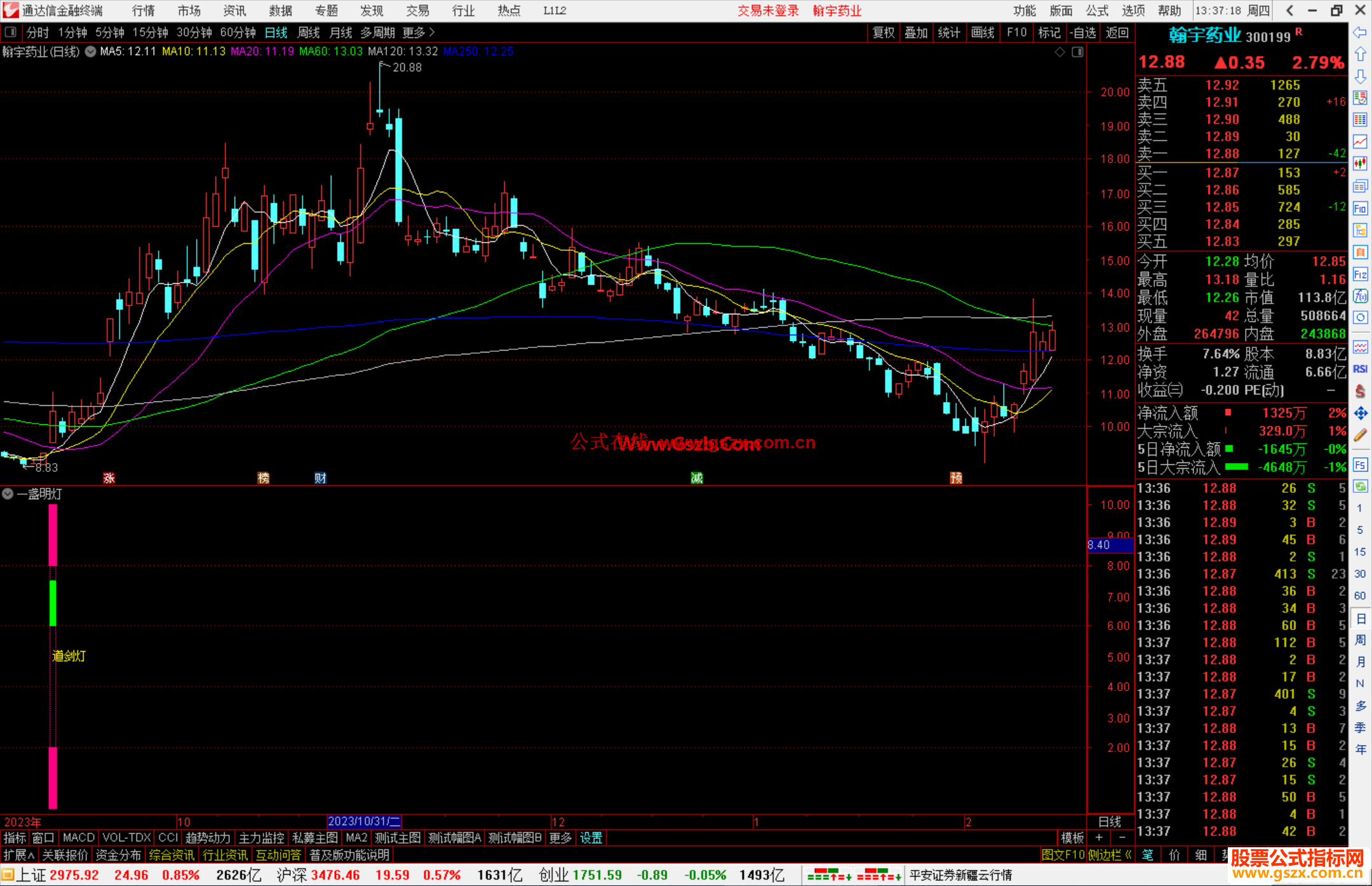Click the 图文F10 link at bottom
Screen dimensions: 1372x886
1063,855
